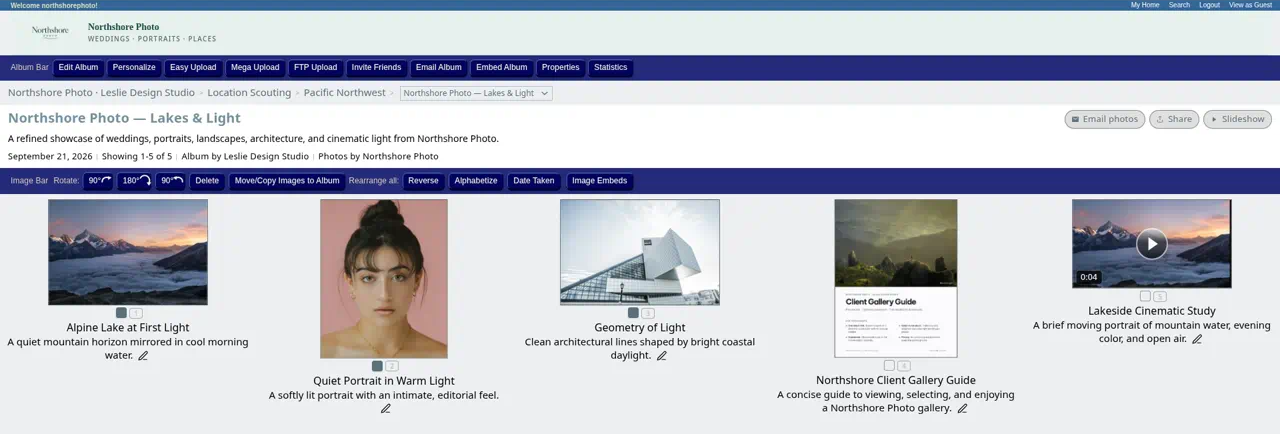Image resolution: width=1280 pixels, height=434 pixels.
Task: Toggle checkbox for Alpine Lake at First Light
Action: [x=121, y=313]
